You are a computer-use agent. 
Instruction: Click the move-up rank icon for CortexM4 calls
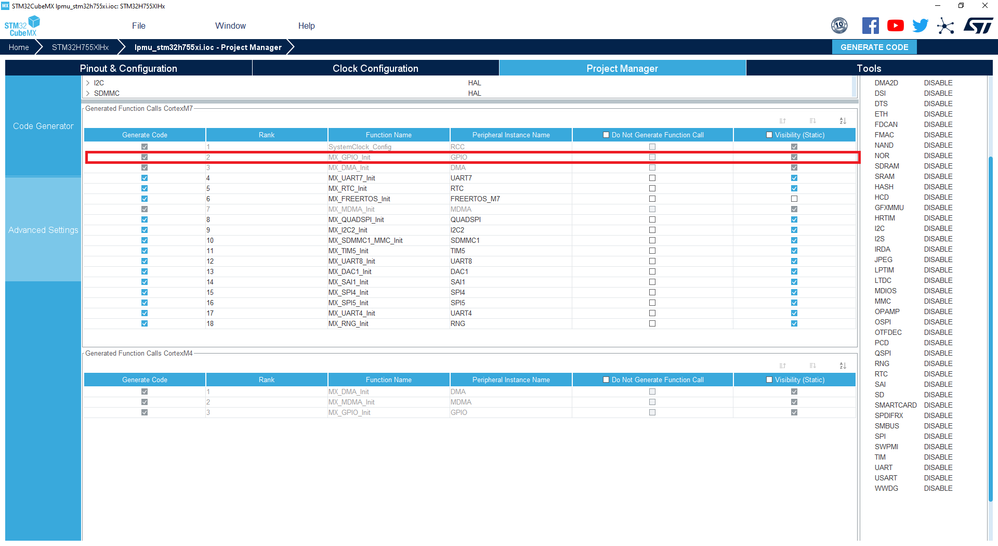pos(782,365)
